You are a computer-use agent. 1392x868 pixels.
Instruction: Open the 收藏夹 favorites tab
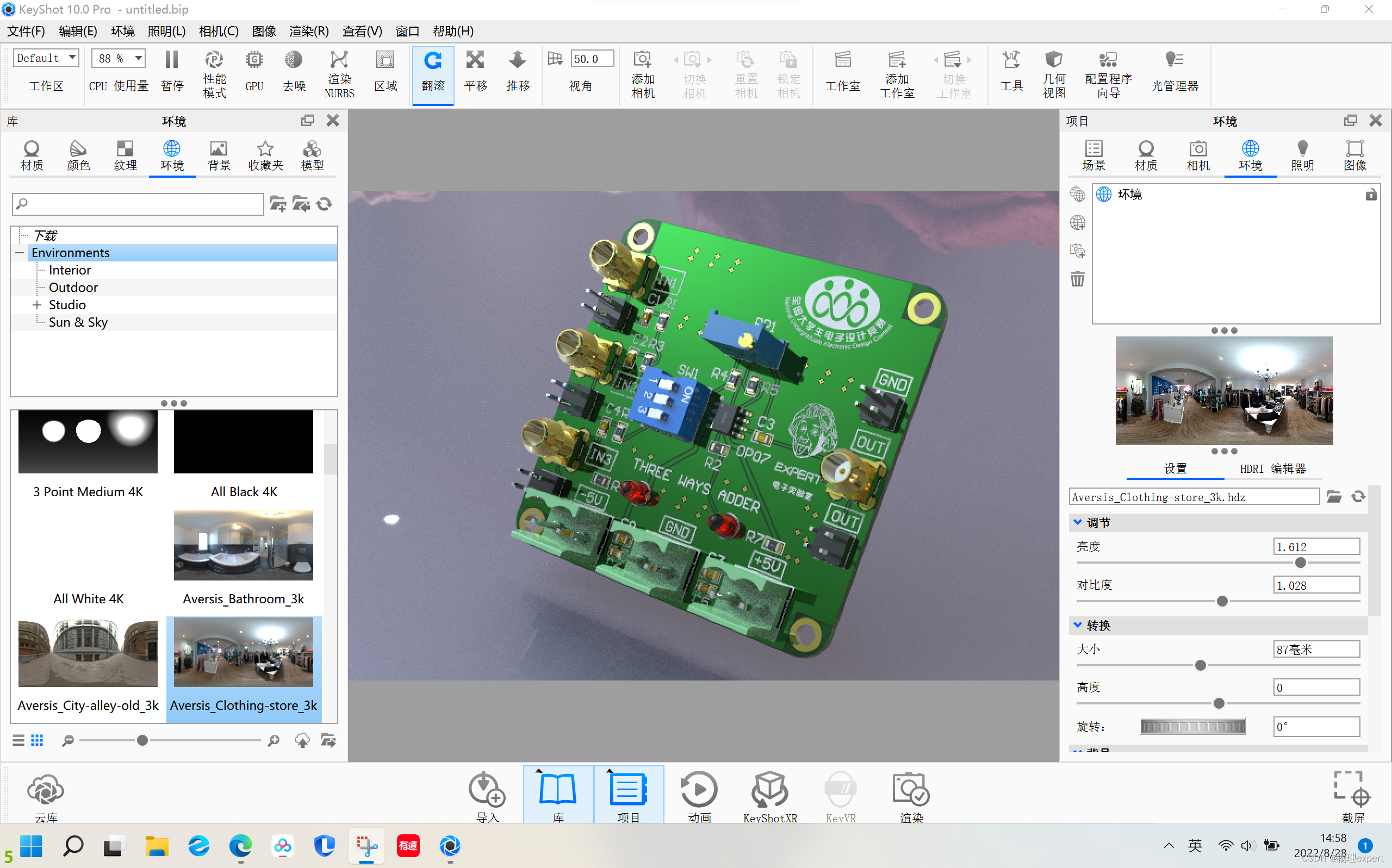click(x=265, y=155)
